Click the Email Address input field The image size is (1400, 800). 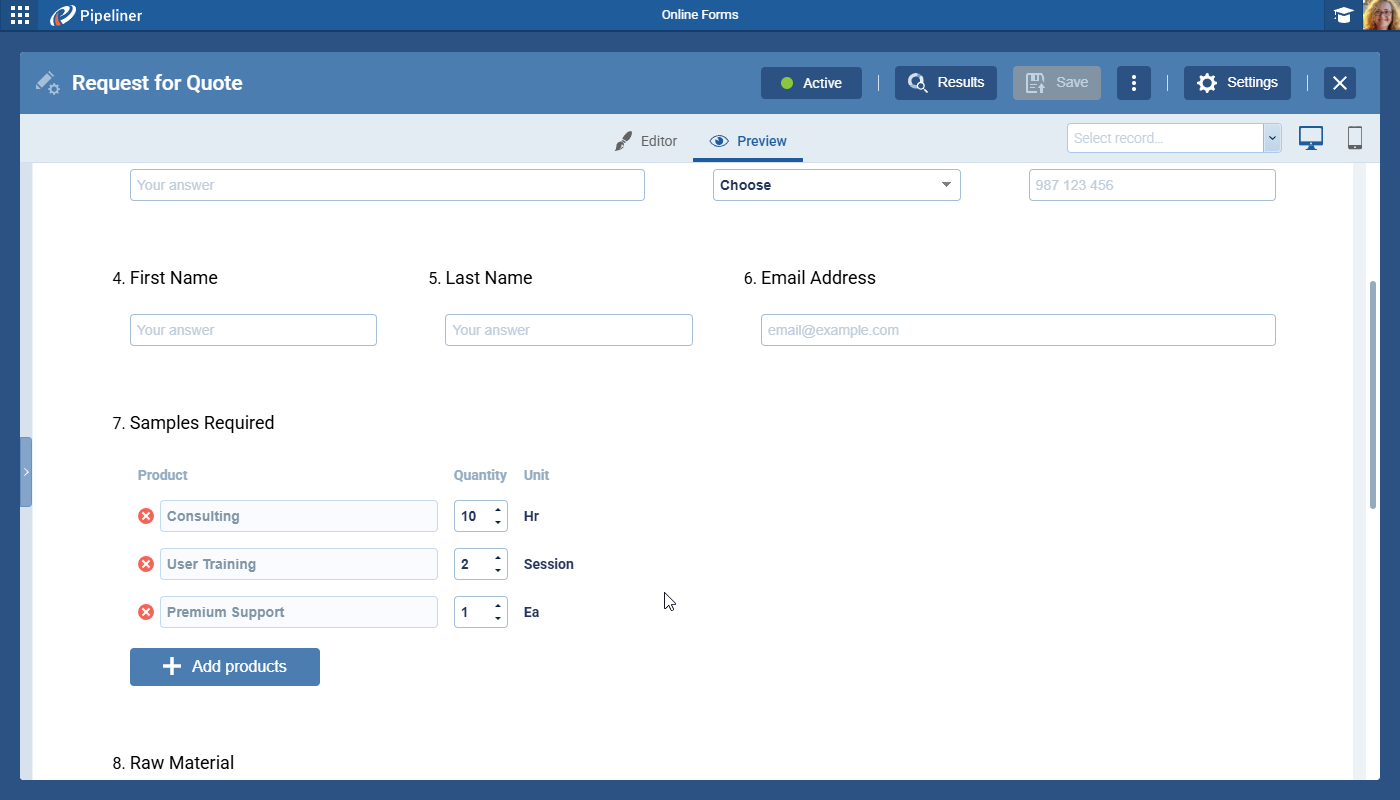pyautogui.click(x=1017, y=330)
